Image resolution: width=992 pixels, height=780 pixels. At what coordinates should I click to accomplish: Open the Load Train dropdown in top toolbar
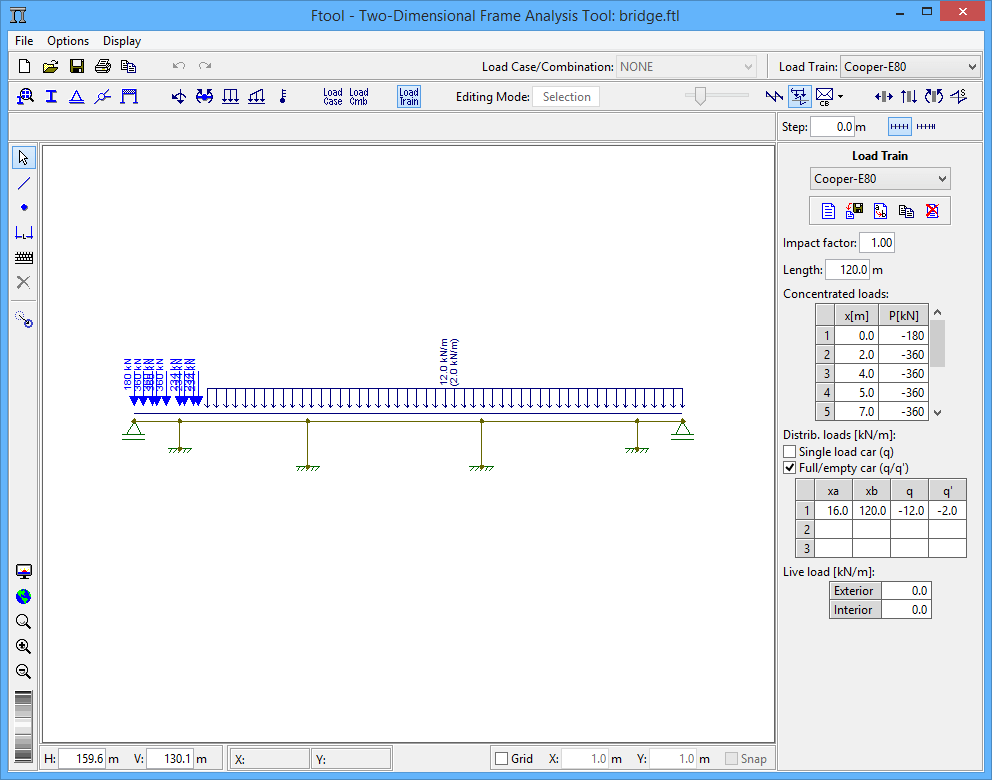point(910,66)
